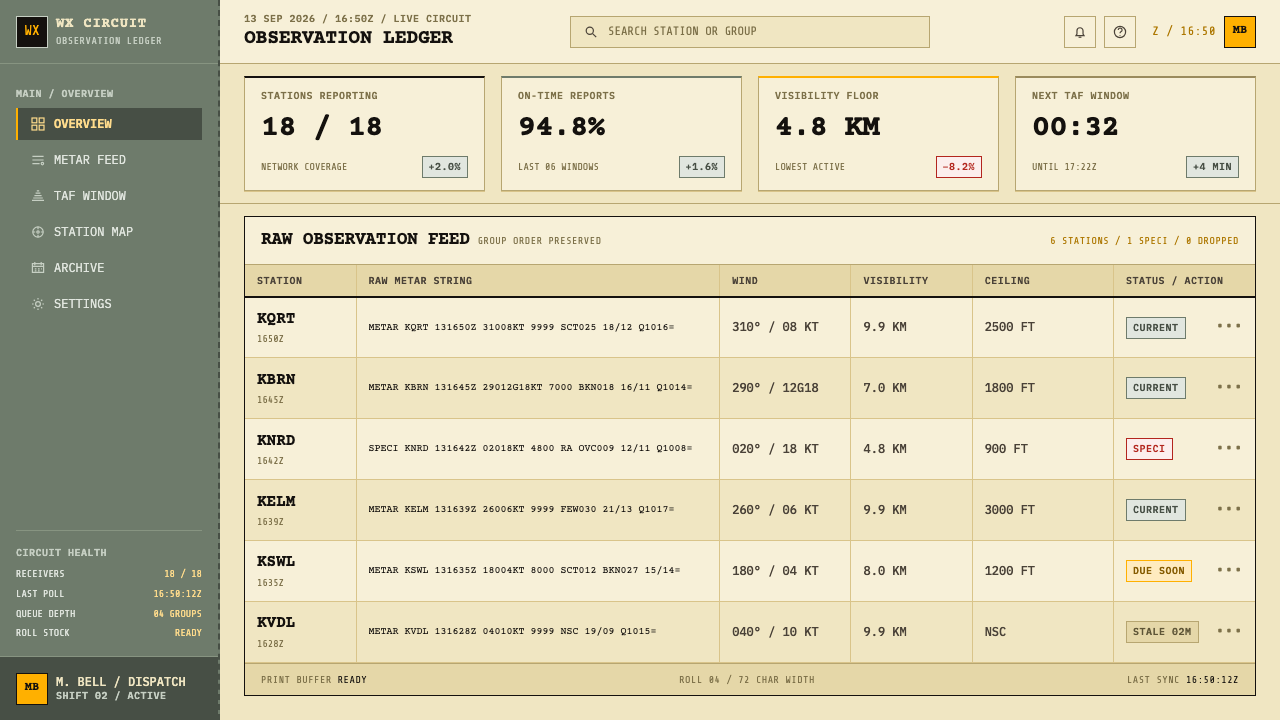1280x720 pixels.
Task: Click KELM wind value 260° / 06 KT
Action: pos(775,510)
